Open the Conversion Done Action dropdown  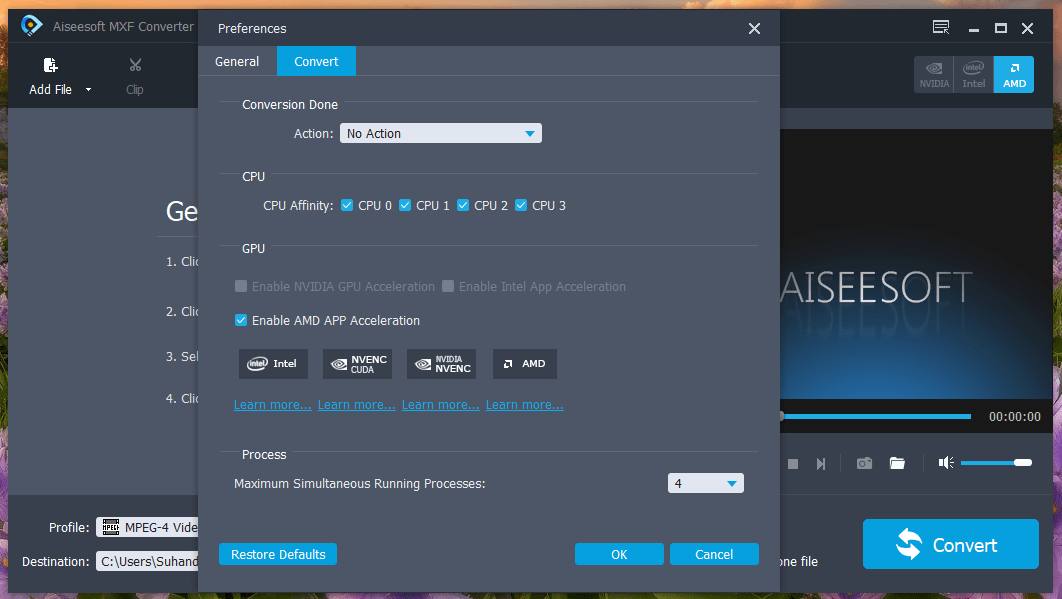click(x=441, y=133)
